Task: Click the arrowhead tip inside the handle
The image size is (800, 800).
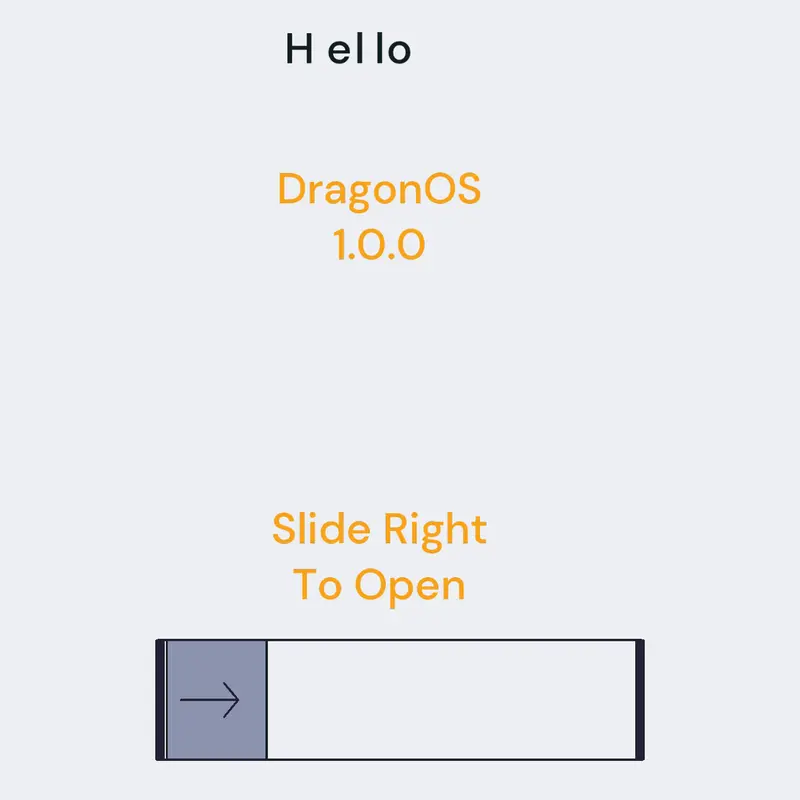Action: 237,699
